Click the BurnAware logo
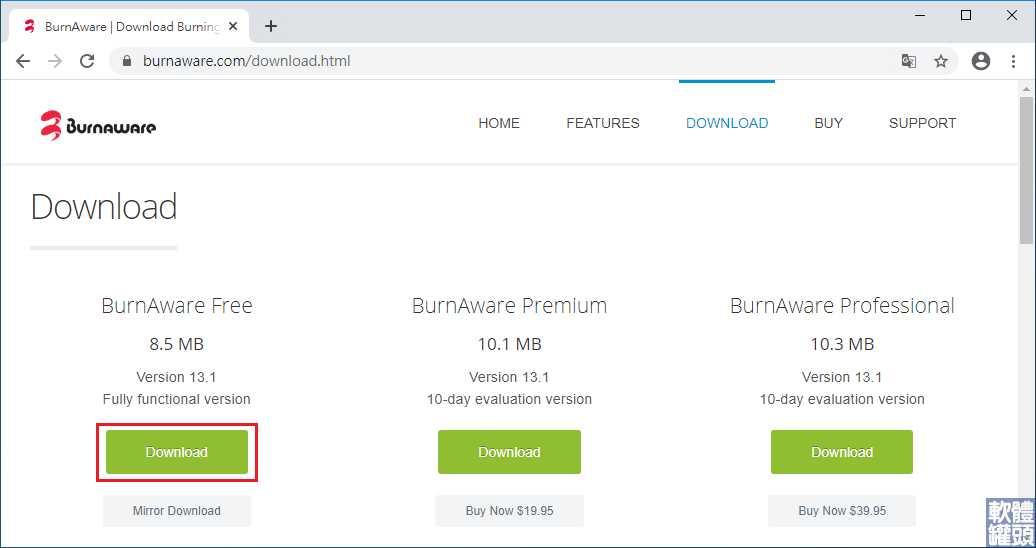The image size is (1036, 548). (x=98, y=124)
